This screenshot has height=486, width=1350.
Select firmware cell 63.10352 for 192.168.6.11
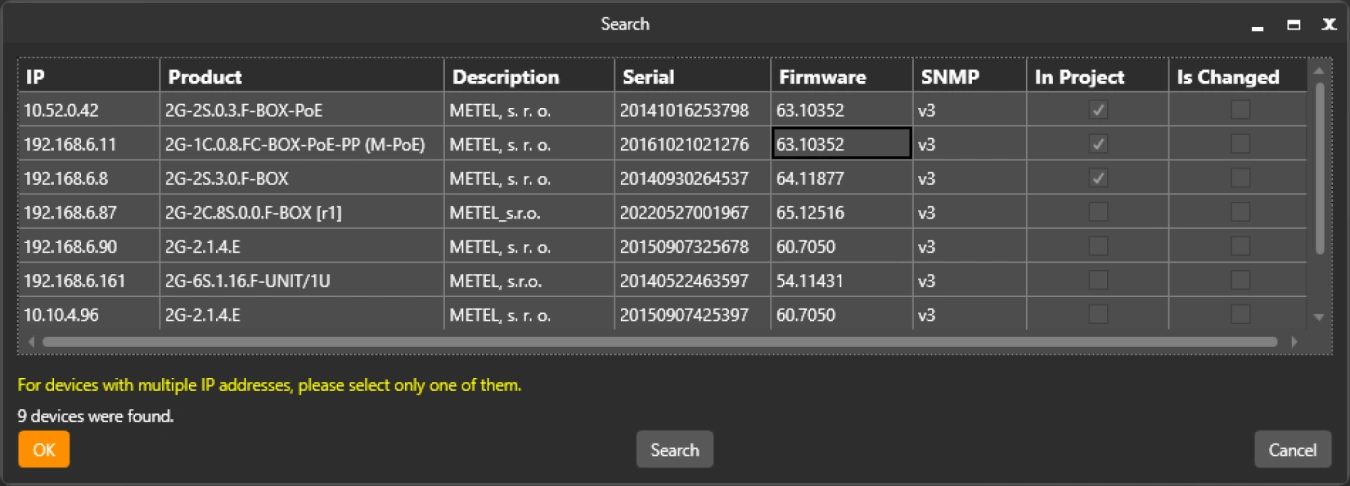pos(840,144)
